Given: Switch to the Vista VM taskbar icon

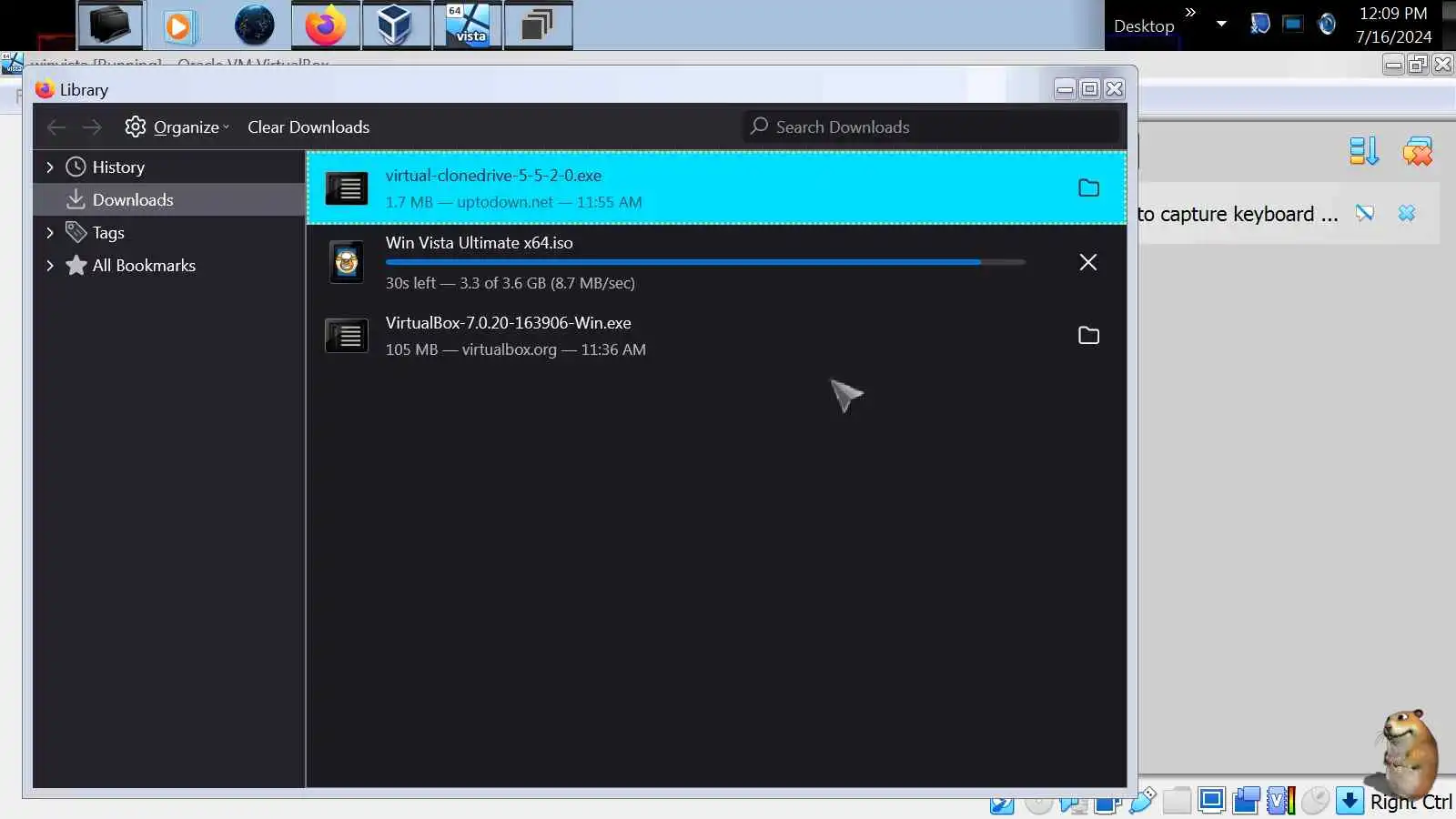Looking at the screenshot, I should click(x=468, y=25).
